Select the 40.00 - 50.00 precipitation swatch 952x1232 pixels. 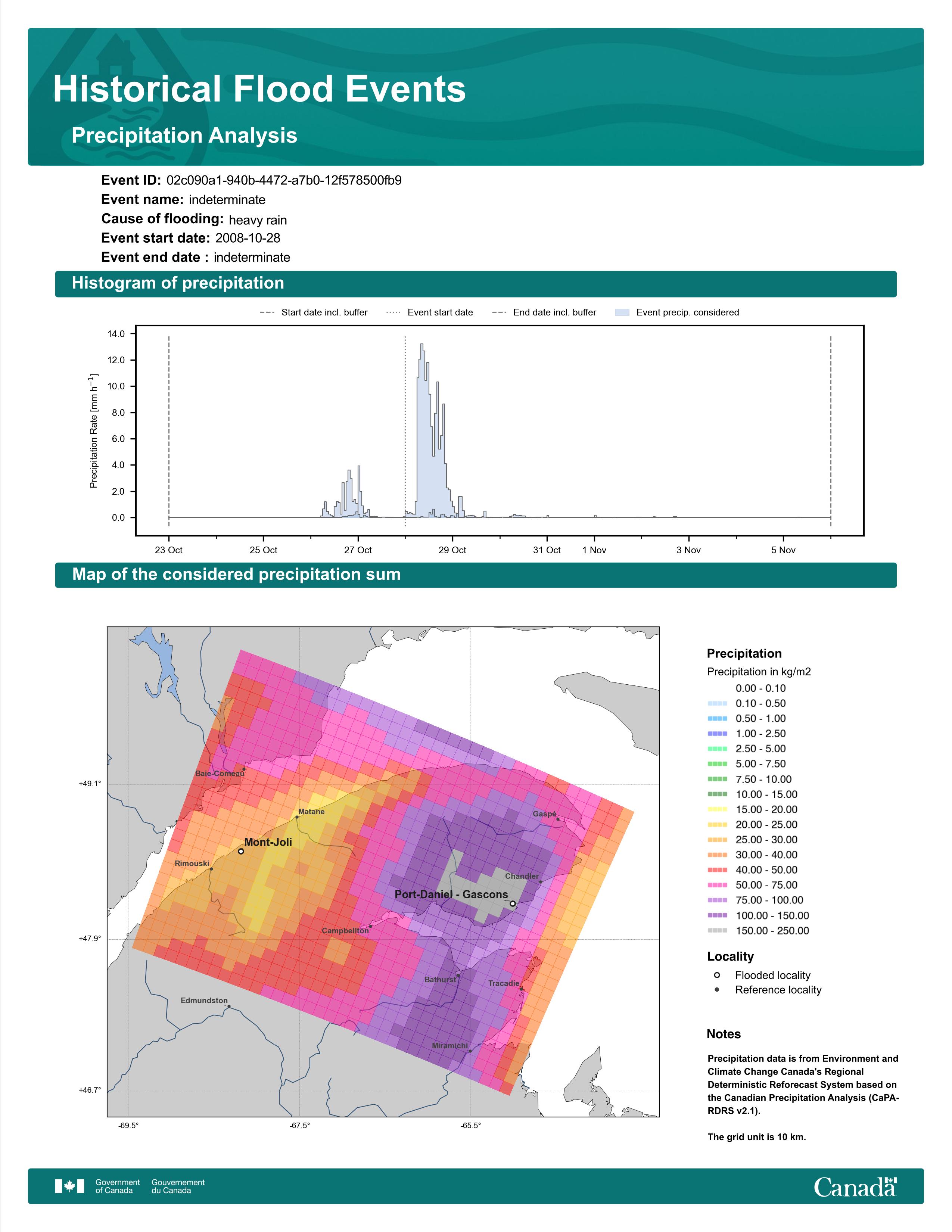pos(718,870)
